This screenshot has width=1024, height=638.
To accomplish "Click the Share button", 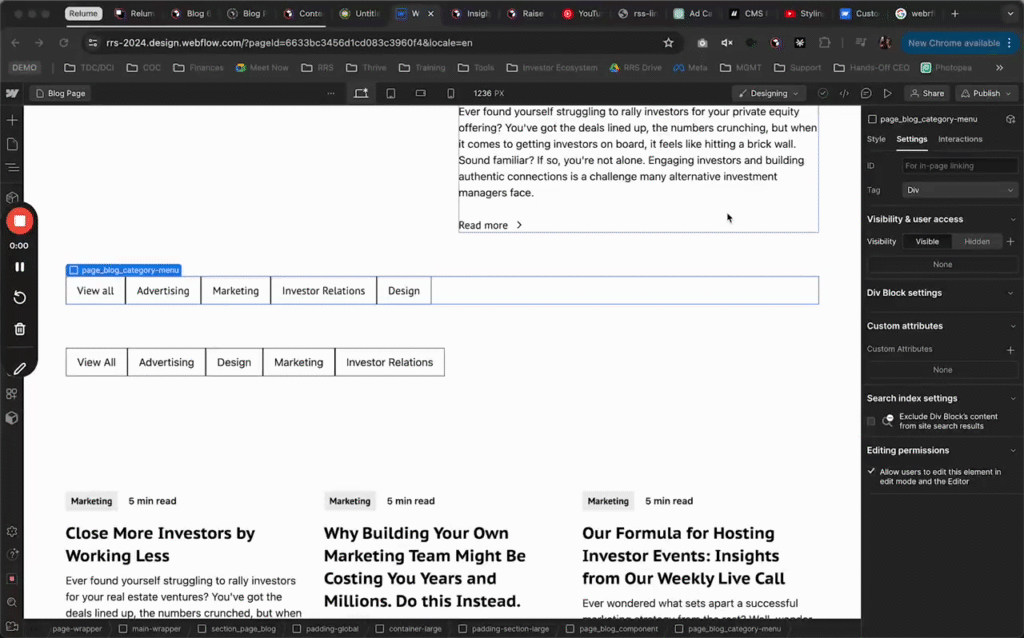I will [x=927, y=93].
